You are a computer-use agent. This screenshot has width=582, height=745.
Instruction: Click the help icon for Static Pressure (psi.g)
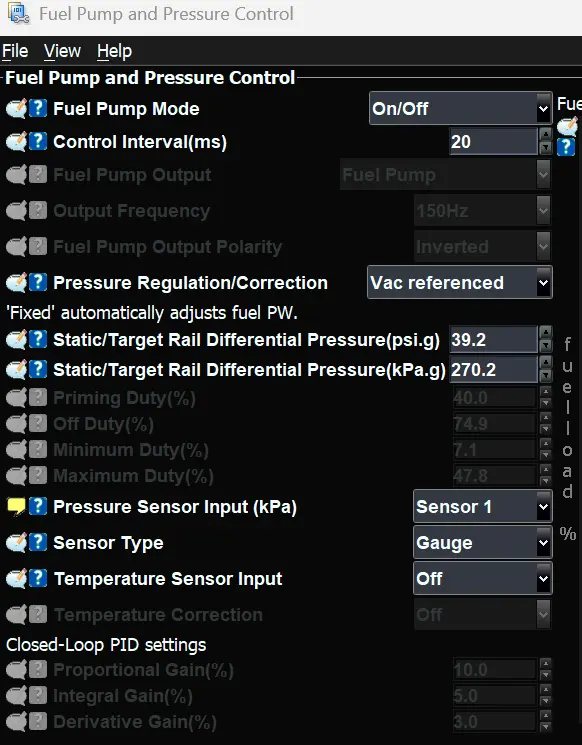[38, 339]
